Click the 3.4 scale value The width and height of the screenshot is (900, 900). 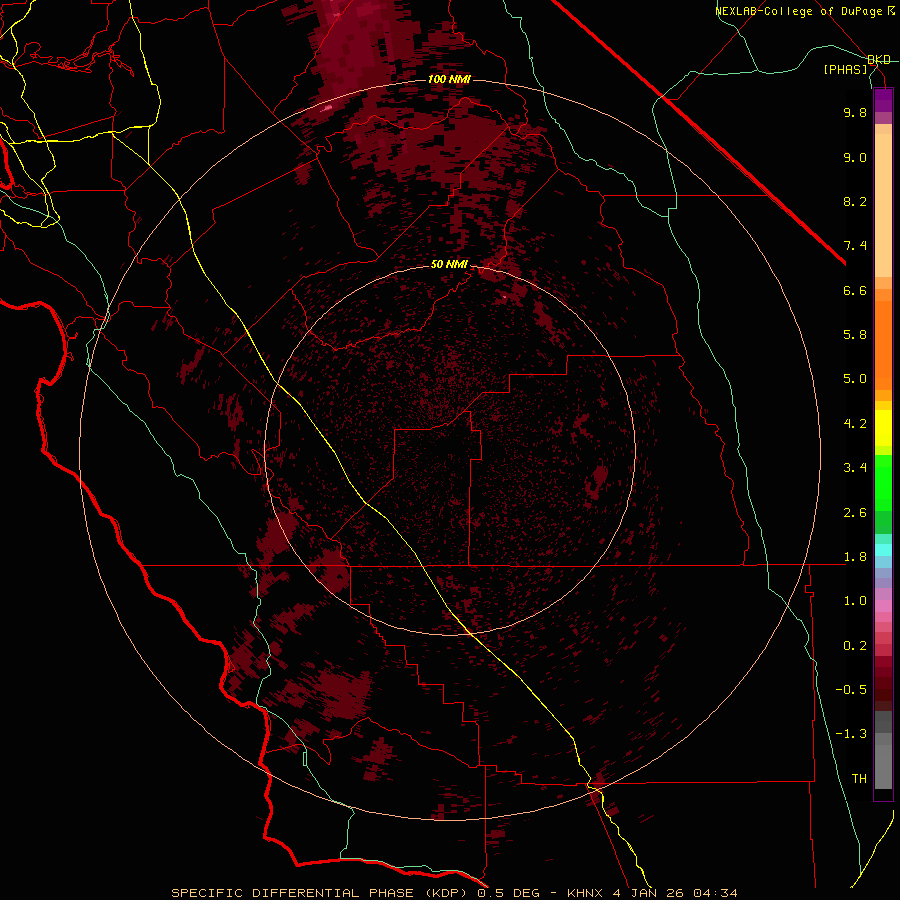click(x=855, y=468)
